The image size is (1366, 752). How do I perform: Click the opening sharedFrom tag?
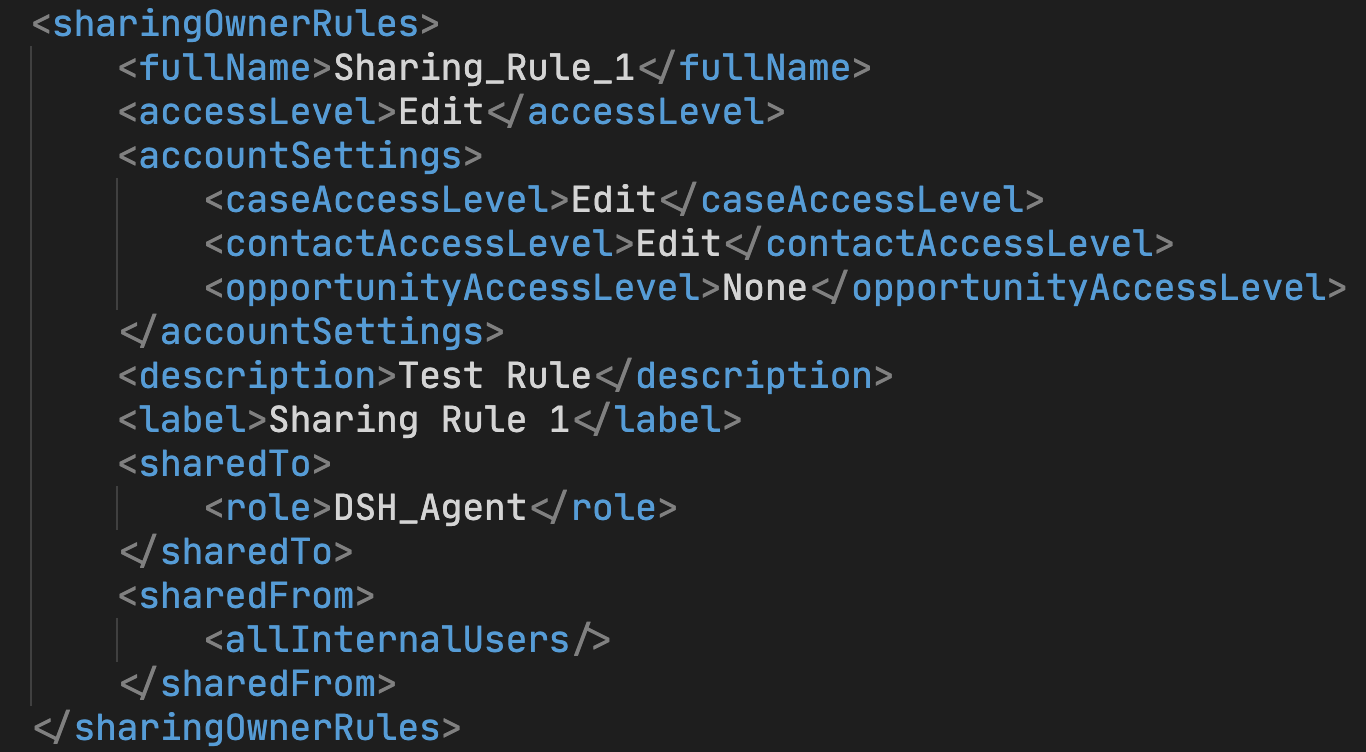tap(247, 595)
